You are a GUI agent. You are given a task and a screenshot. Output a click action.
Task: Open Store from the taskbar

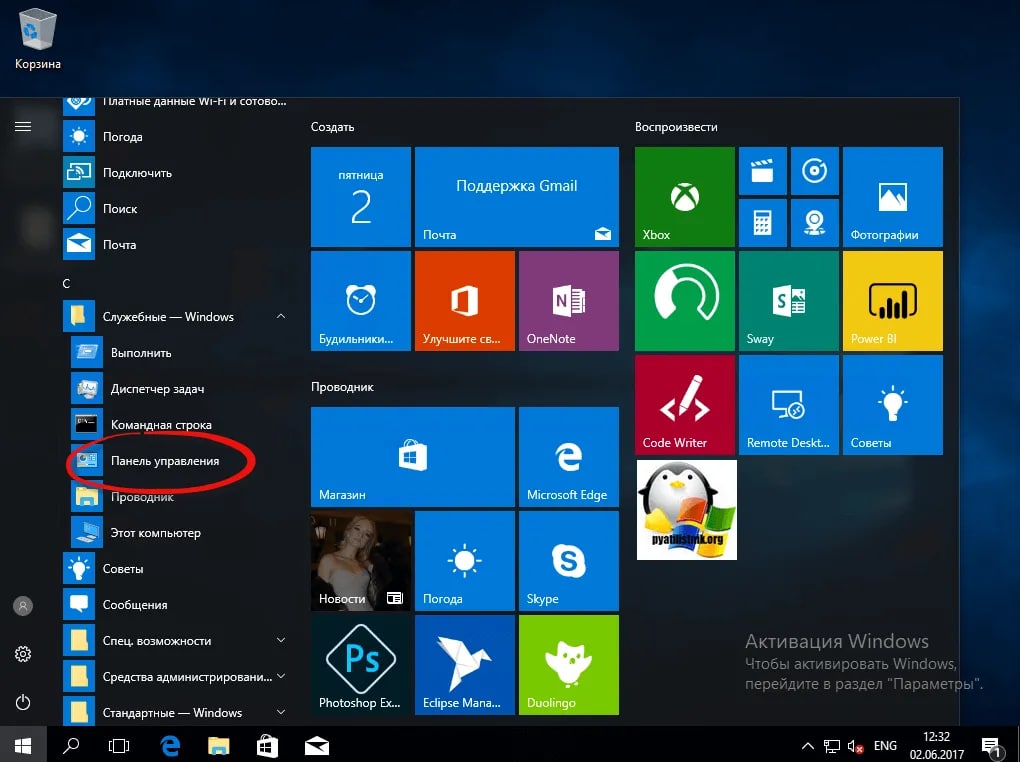point(267,746)
